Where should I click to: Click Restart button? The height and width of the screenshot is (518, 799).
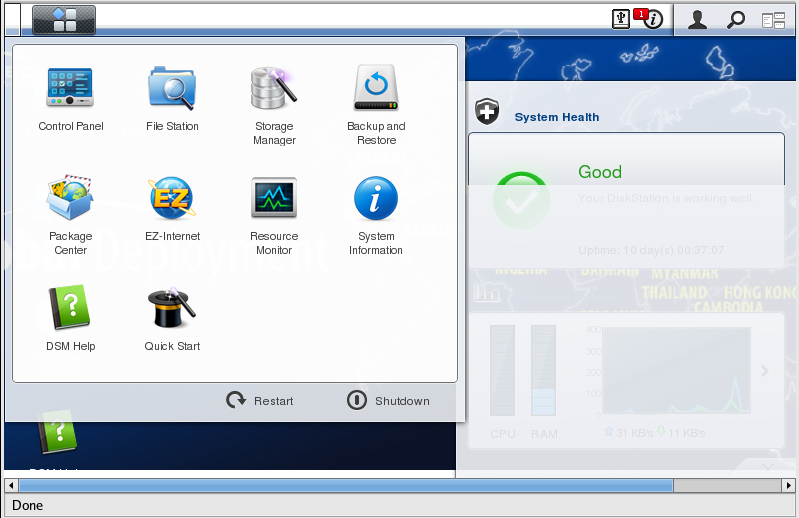(260, 401)
